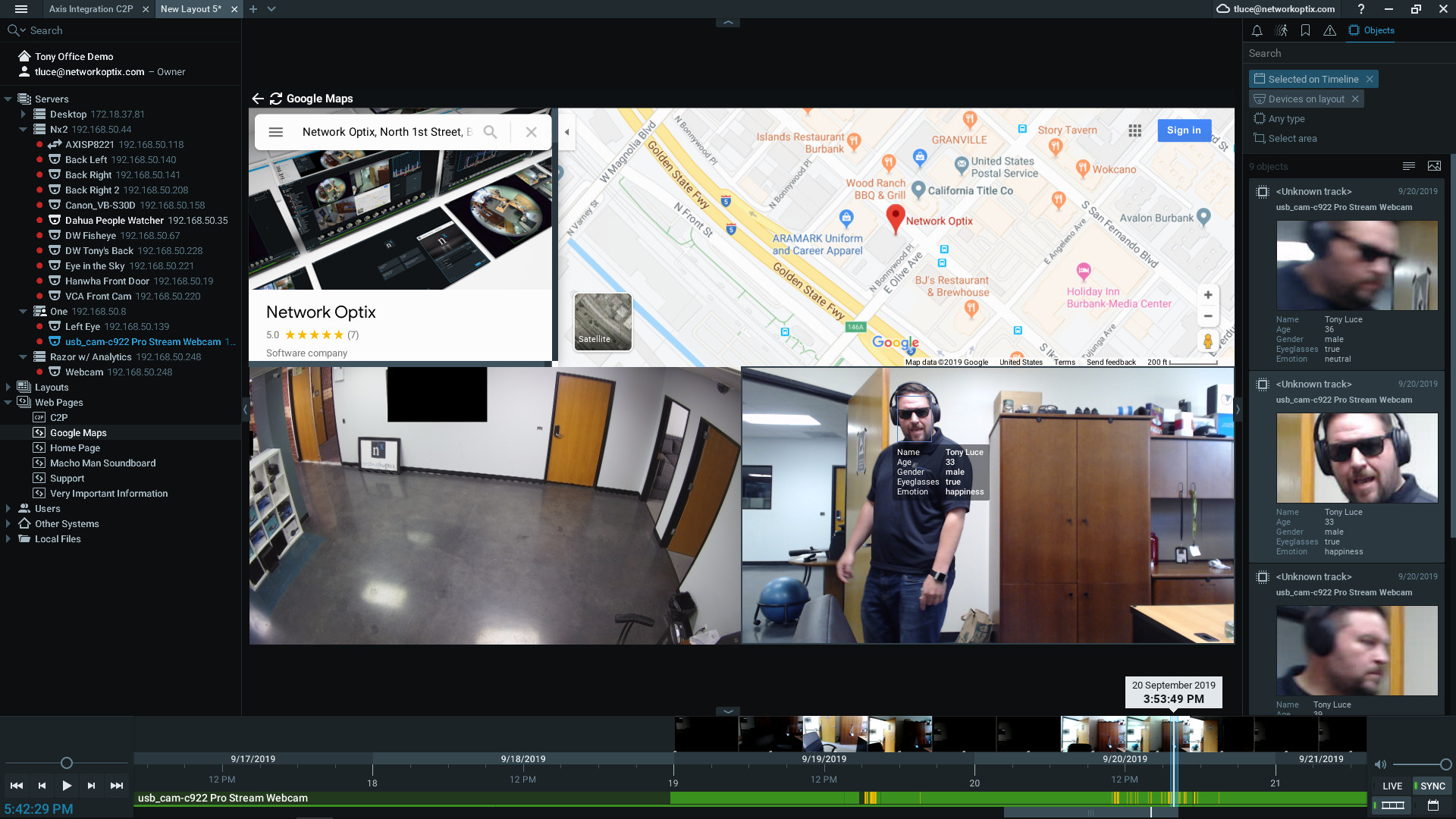
Task: Open the main hamburger menu
Action: pyautogui.click(x=21, y=9)
